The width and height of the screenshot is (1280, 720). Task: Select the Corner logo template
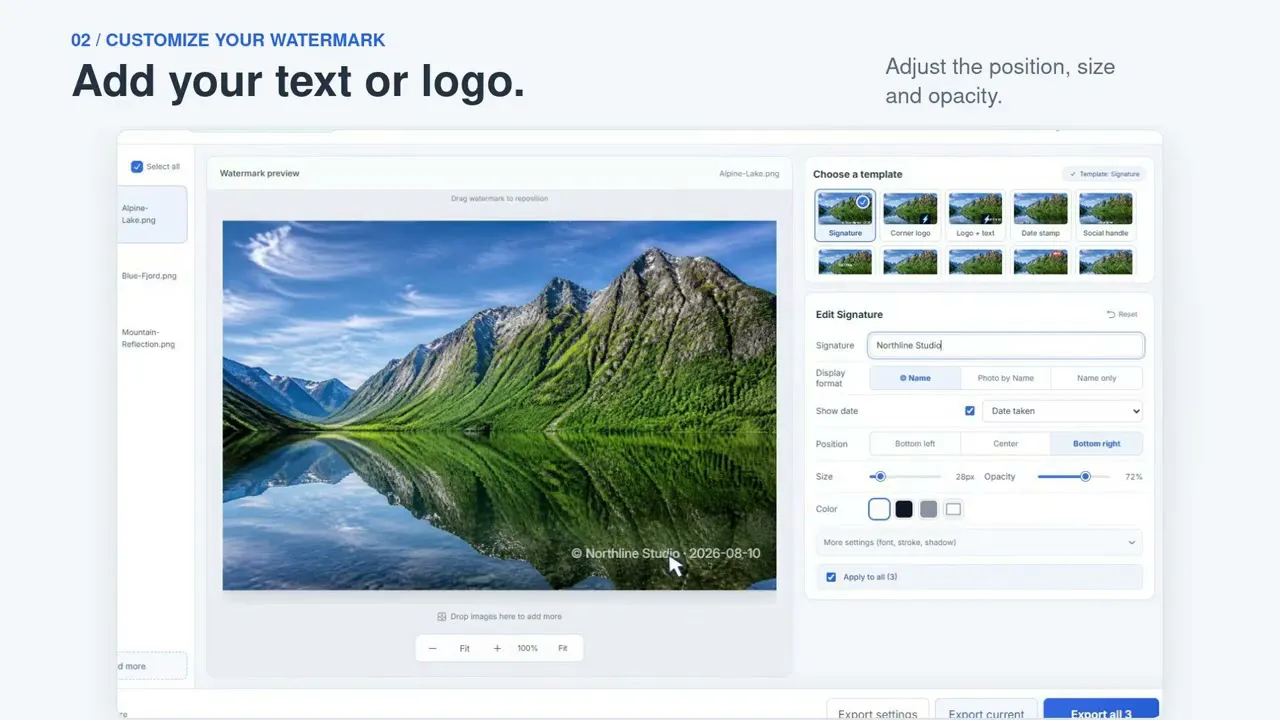[x=910, y=215]
